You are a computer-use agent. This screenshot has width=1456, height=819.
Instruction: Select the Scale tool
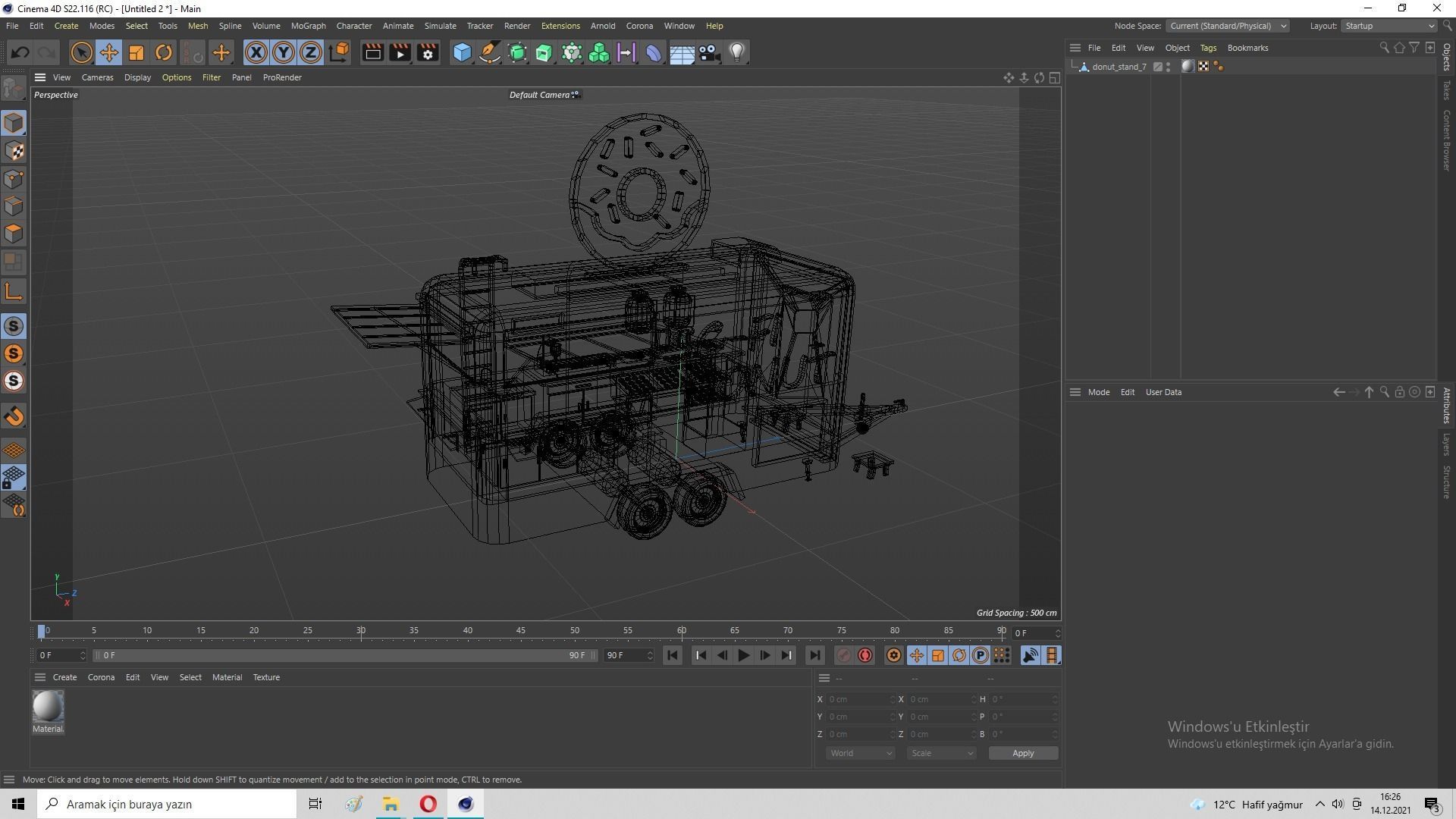pos(136,52)
